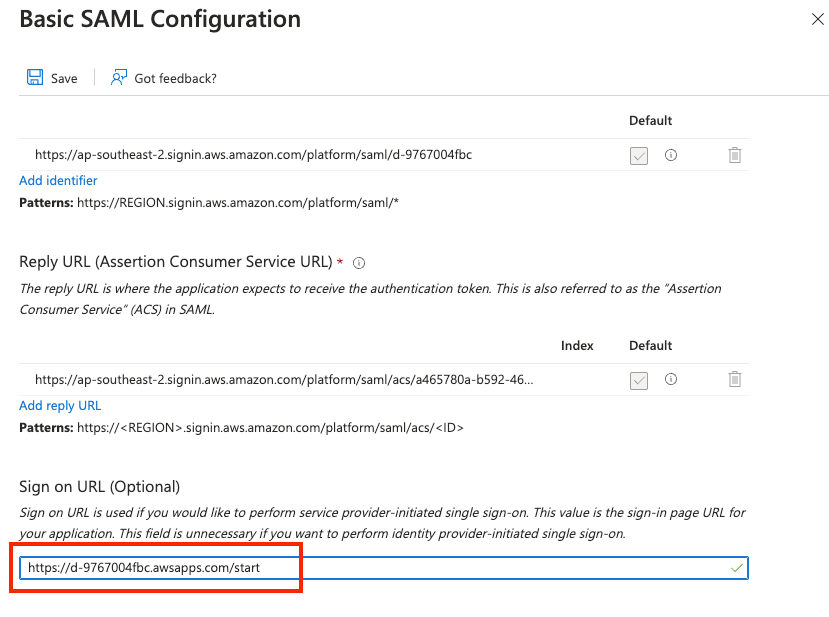
Task: Click the Save floppy disk icon
Action: 35,78
